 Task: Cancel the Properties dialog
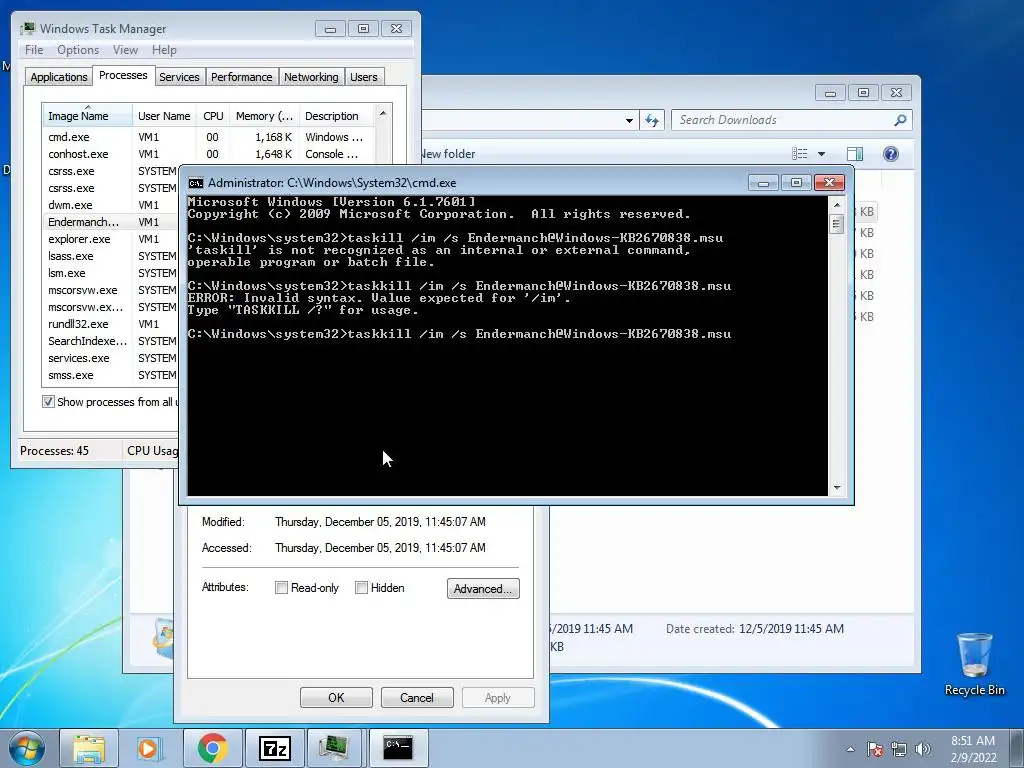[x=417, y=697]
